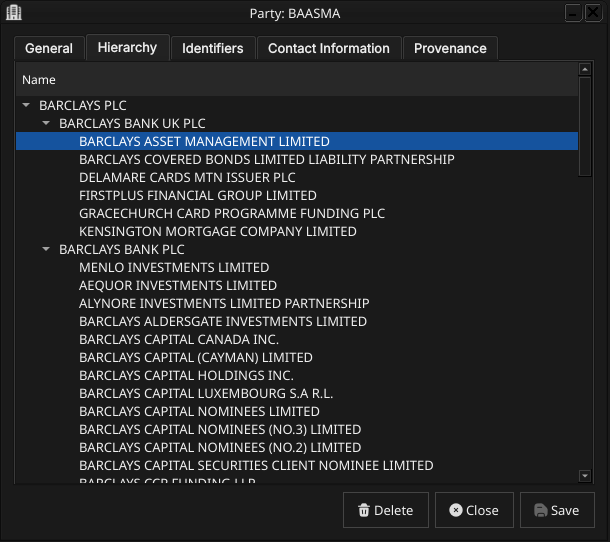
Task: Close the Party window via title bar X
Action: (x=593, y=13)
